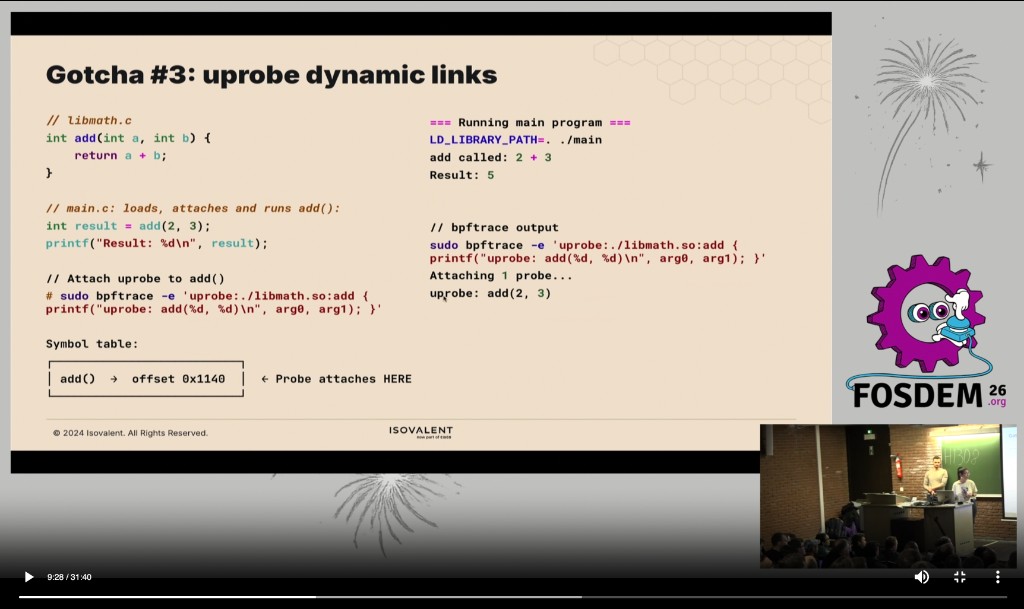Seek within the played portion of progress bar

click(160, 597)
